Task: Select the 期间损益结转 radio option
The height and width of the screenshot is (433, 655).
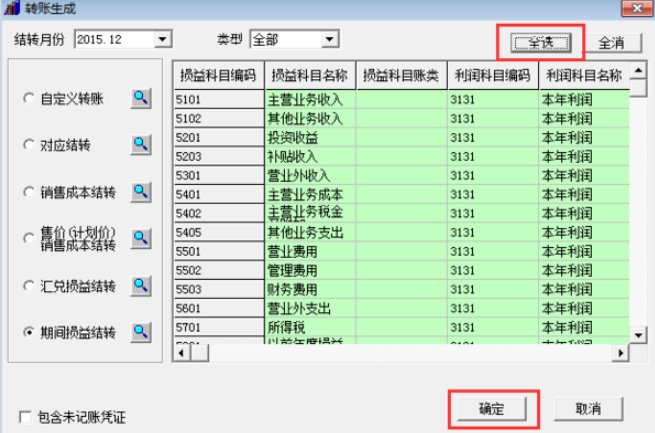Action: pyautogui.click(x=28, y=333)
